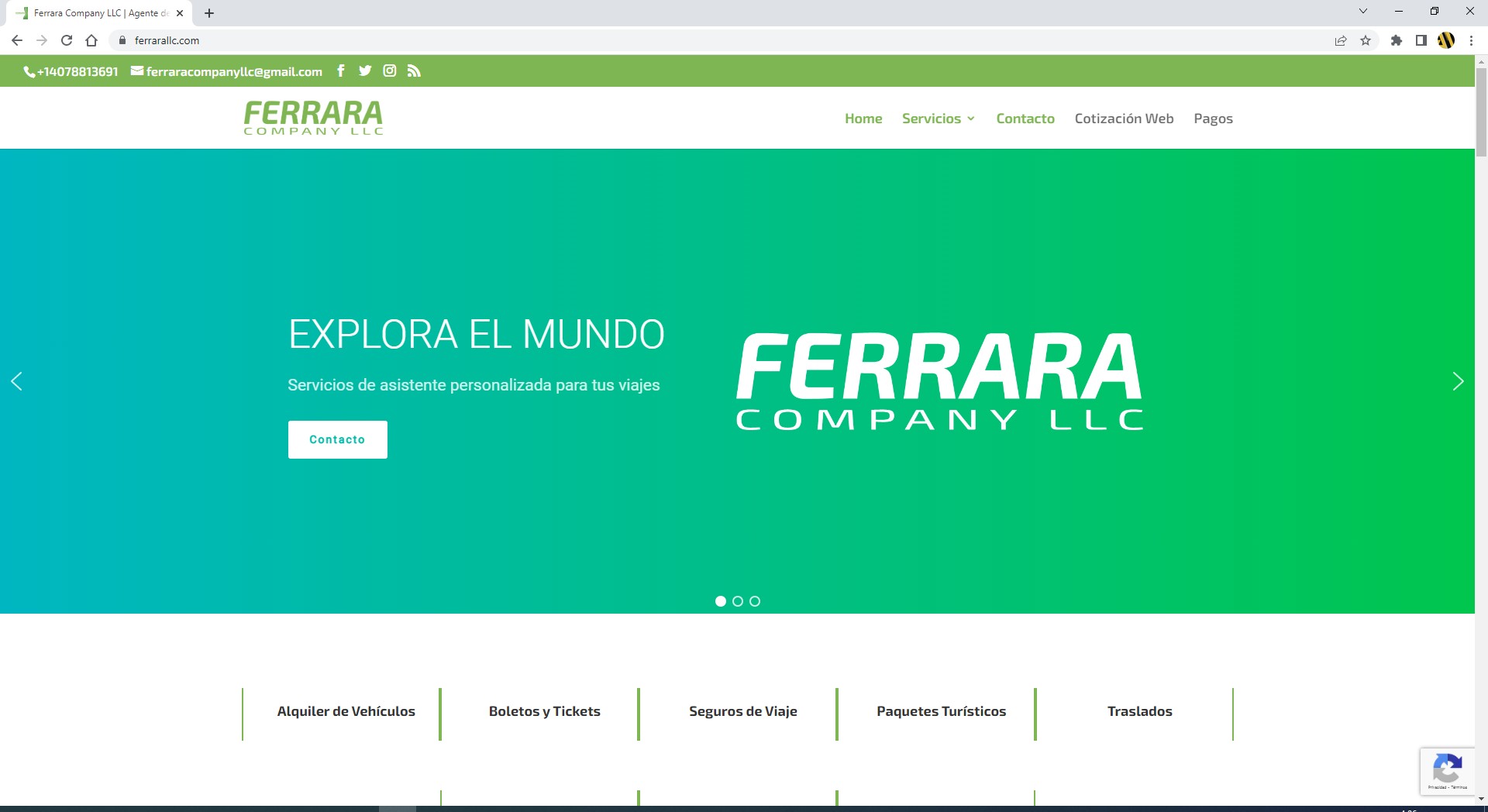Viewport: 1488px width, 812px height.
Task: Open the company's Twitter profile
Action: point(365,71)
